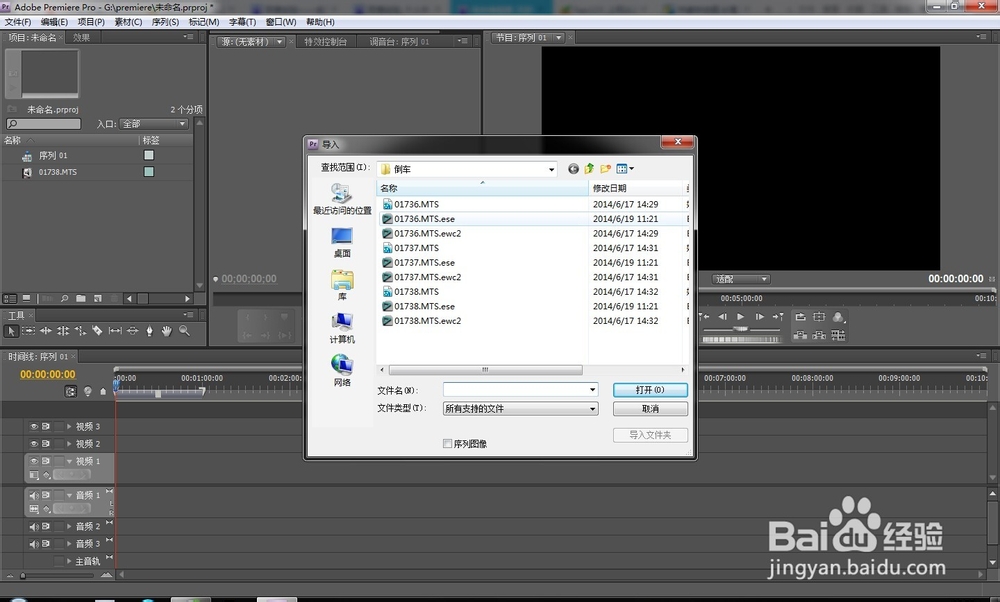
Task: Check the 序列图像 checkbox
Action: point(447,443)
